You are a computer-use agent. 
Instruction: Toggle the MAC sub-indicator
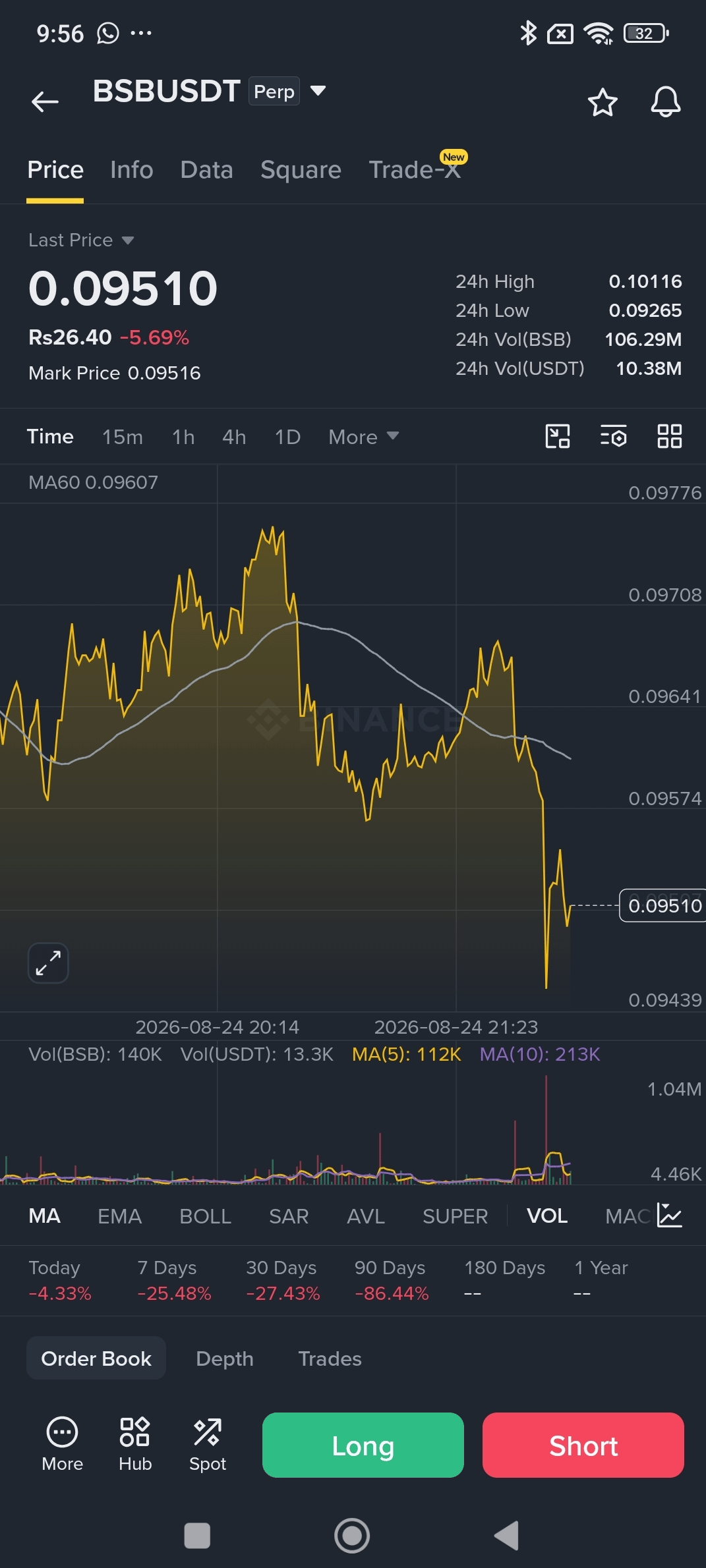coord(628,1216)
